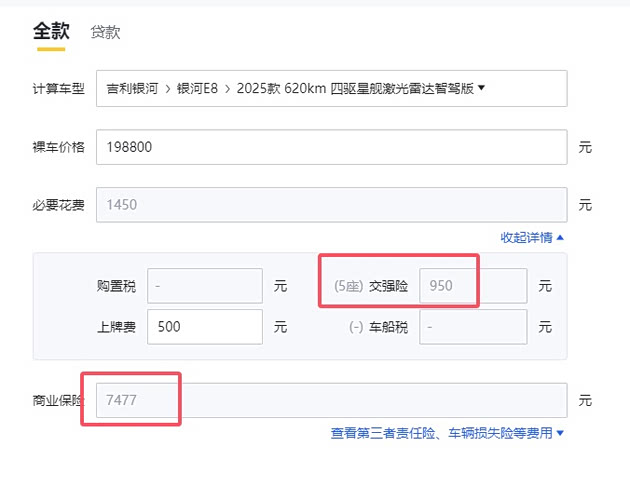Click the 购置税 input field
The image size is (630, 487).
[205, 286]
